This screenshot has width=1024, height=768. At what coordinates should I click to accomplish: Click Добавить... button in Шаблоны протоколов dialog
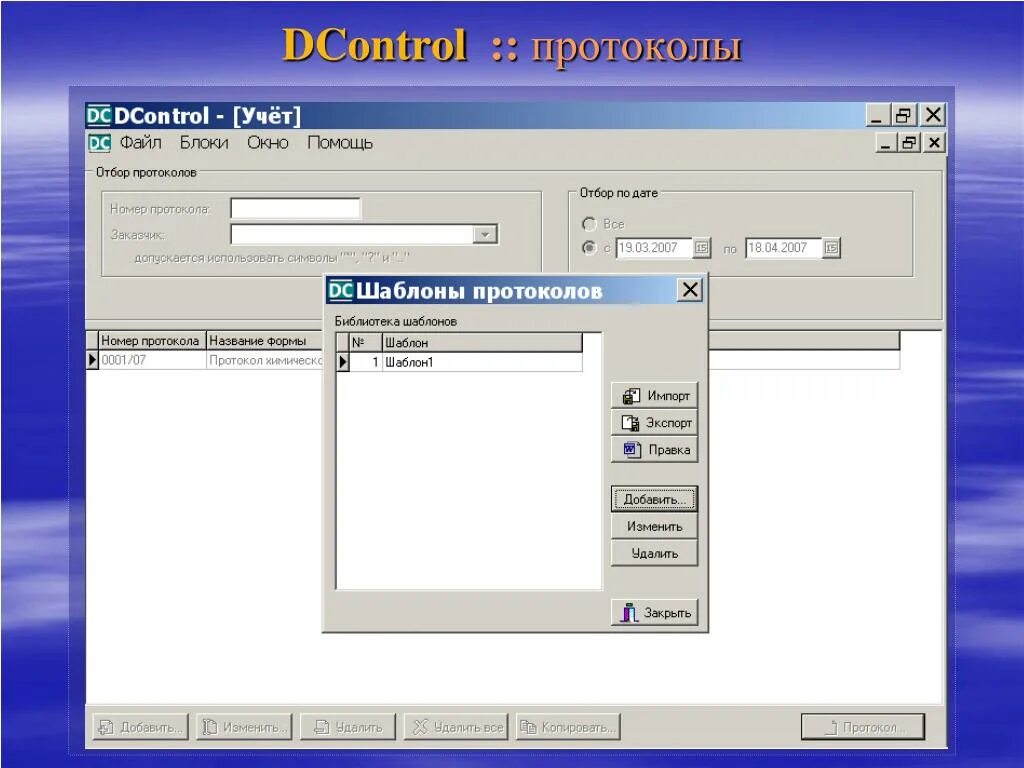click(x=654, y=499)
